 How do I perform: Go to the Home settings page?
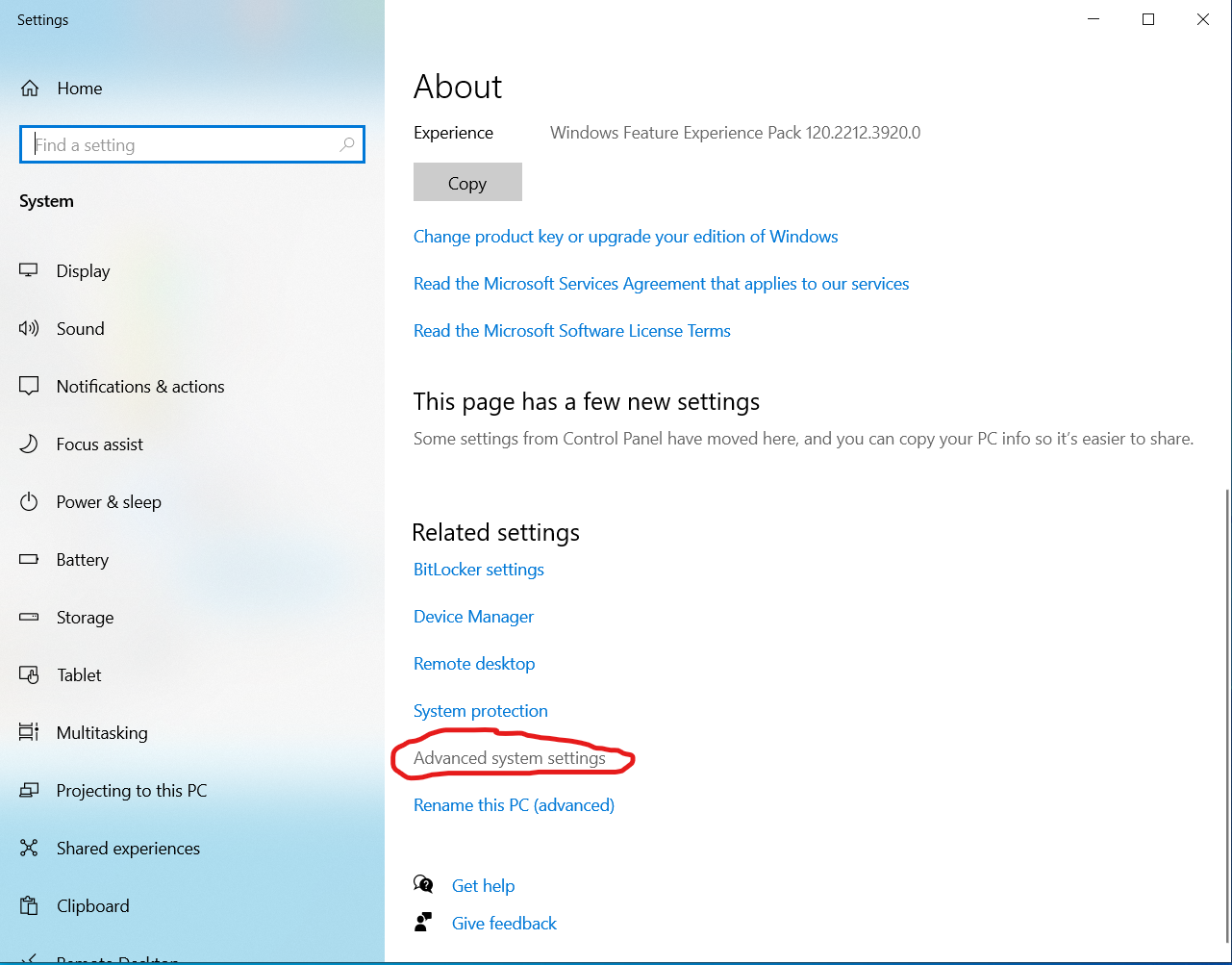pyautogui.click(x=80, y=88)
